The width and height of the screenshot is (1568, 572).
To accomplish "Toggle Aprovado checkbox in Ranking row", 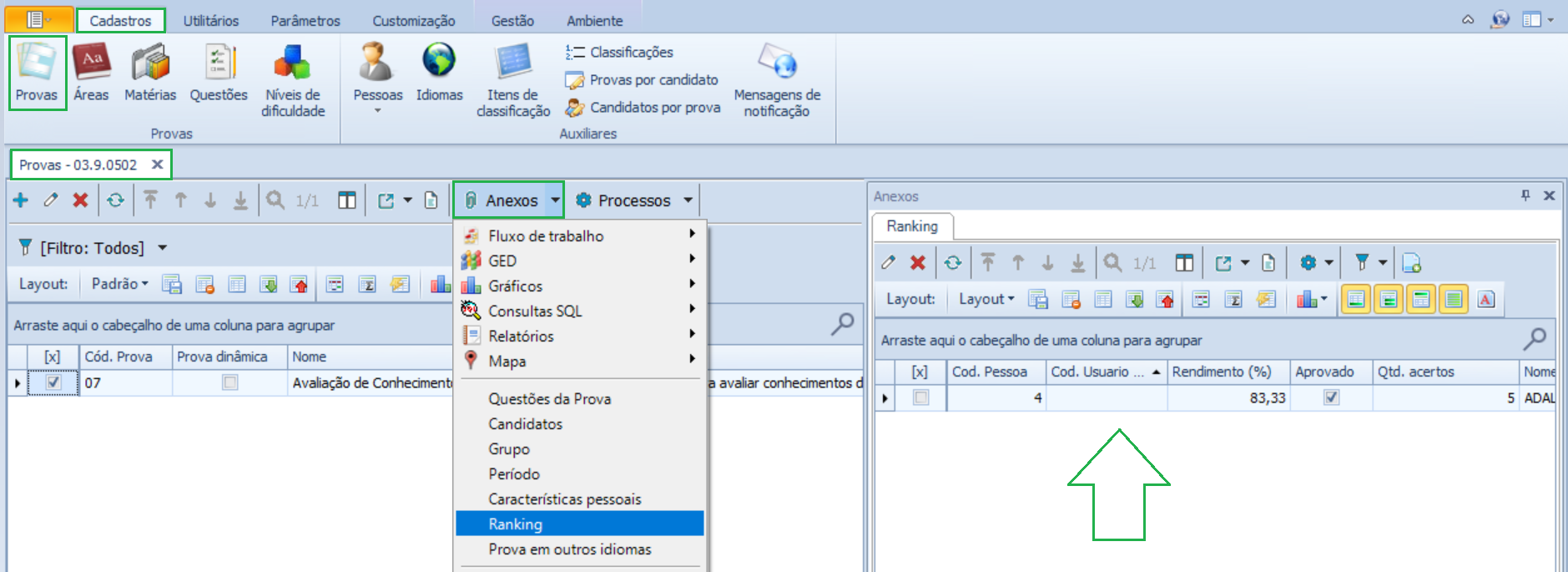I will (1331, 397).
